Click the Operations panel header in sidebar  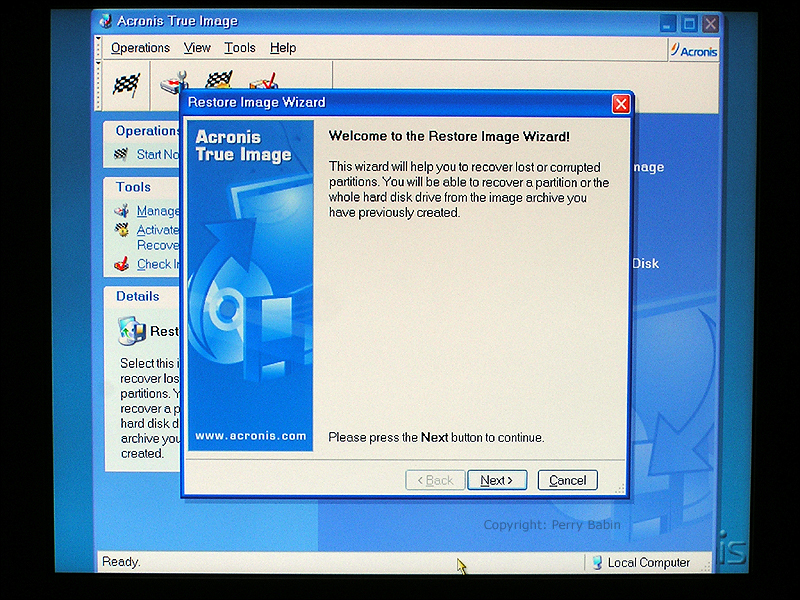(x=147, y=131)
